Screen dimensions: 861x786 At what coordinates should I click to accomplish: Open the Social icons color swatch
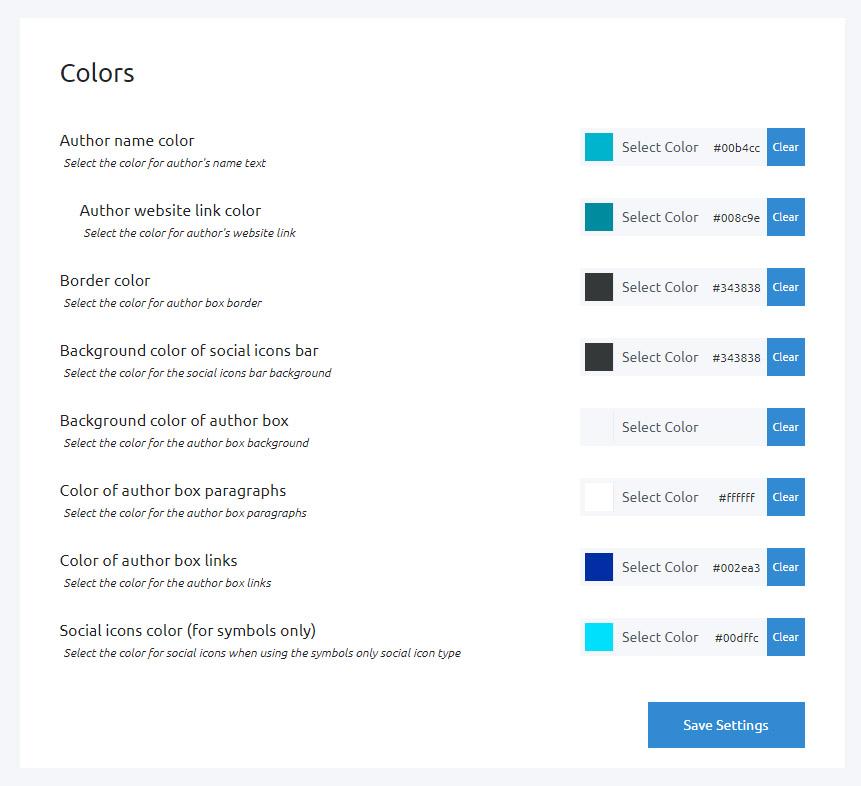point(599,637)
